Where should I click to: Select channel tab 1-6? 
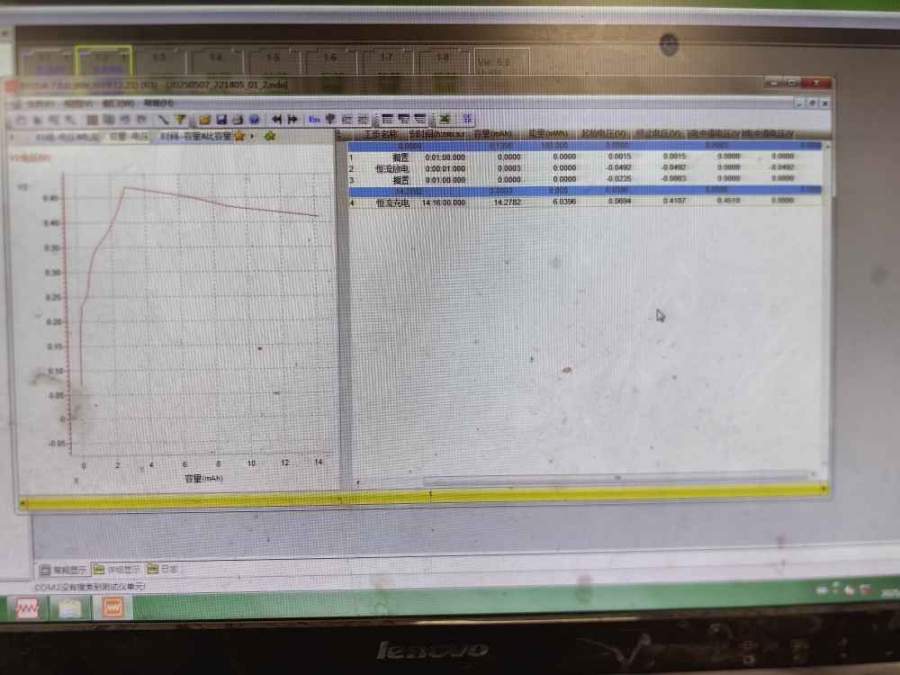[x=331, y=63]
